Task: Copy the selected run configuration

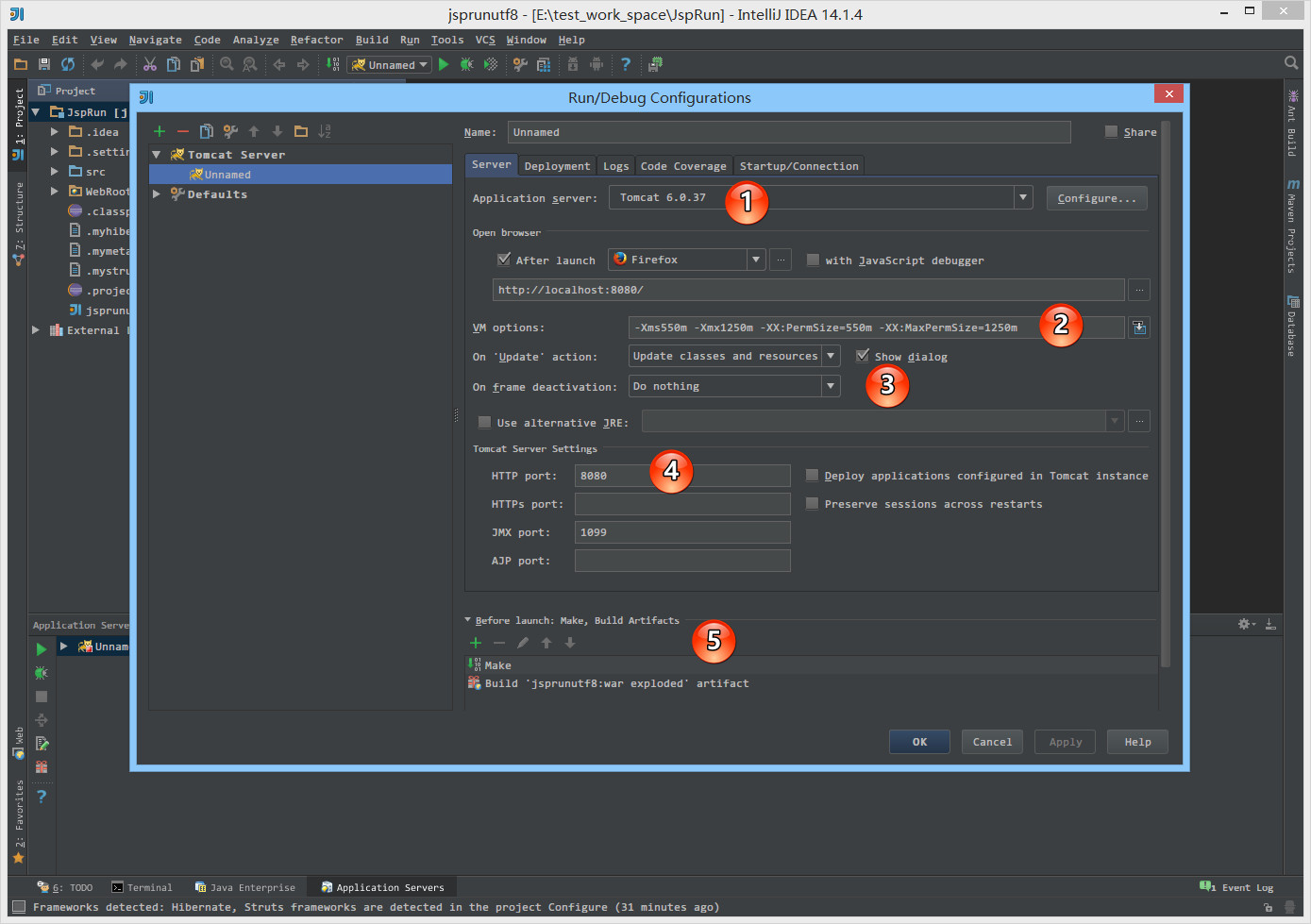Action: pyautogui.click(x=207, y=131)
